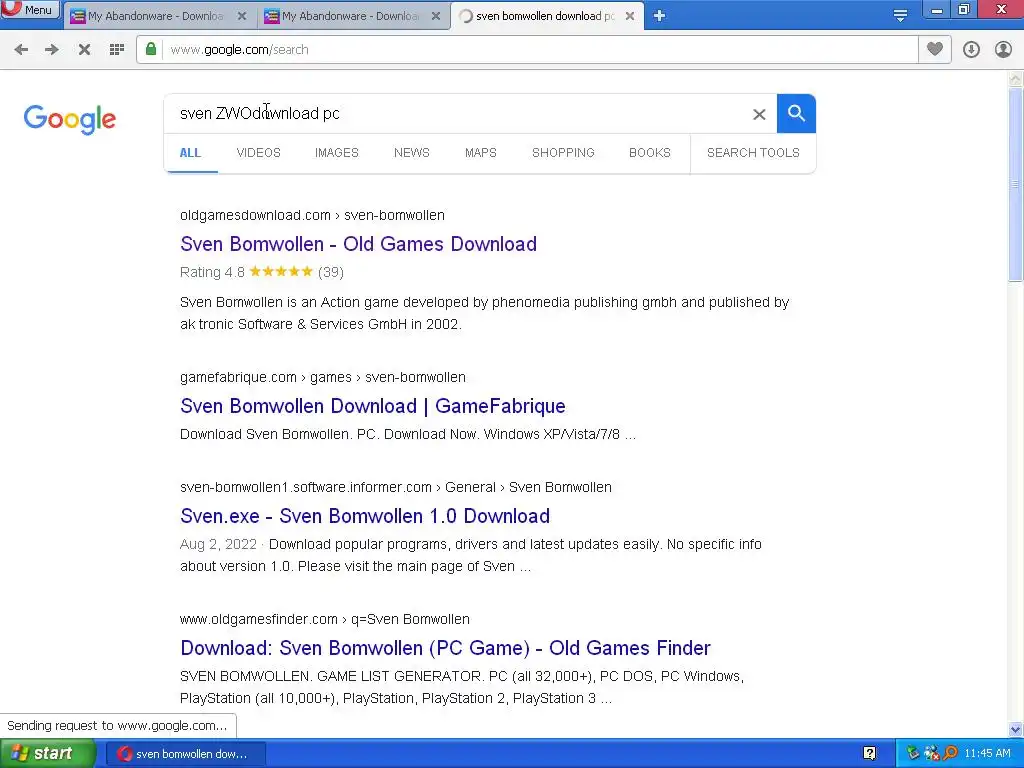The image size is (1024, 768).
Task: Open the user account icon
Action: tap(1003, 50)
